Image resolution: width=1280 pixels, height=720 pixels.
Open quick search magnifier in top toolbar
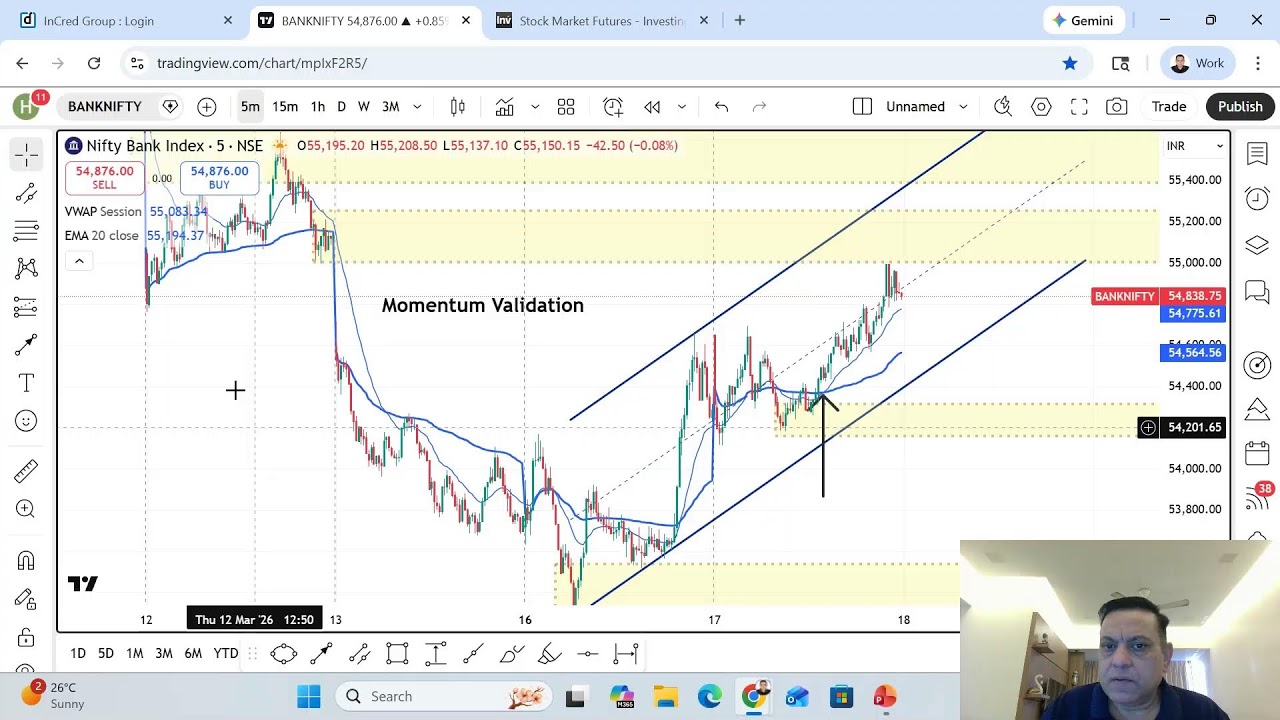coord(1003,107)
